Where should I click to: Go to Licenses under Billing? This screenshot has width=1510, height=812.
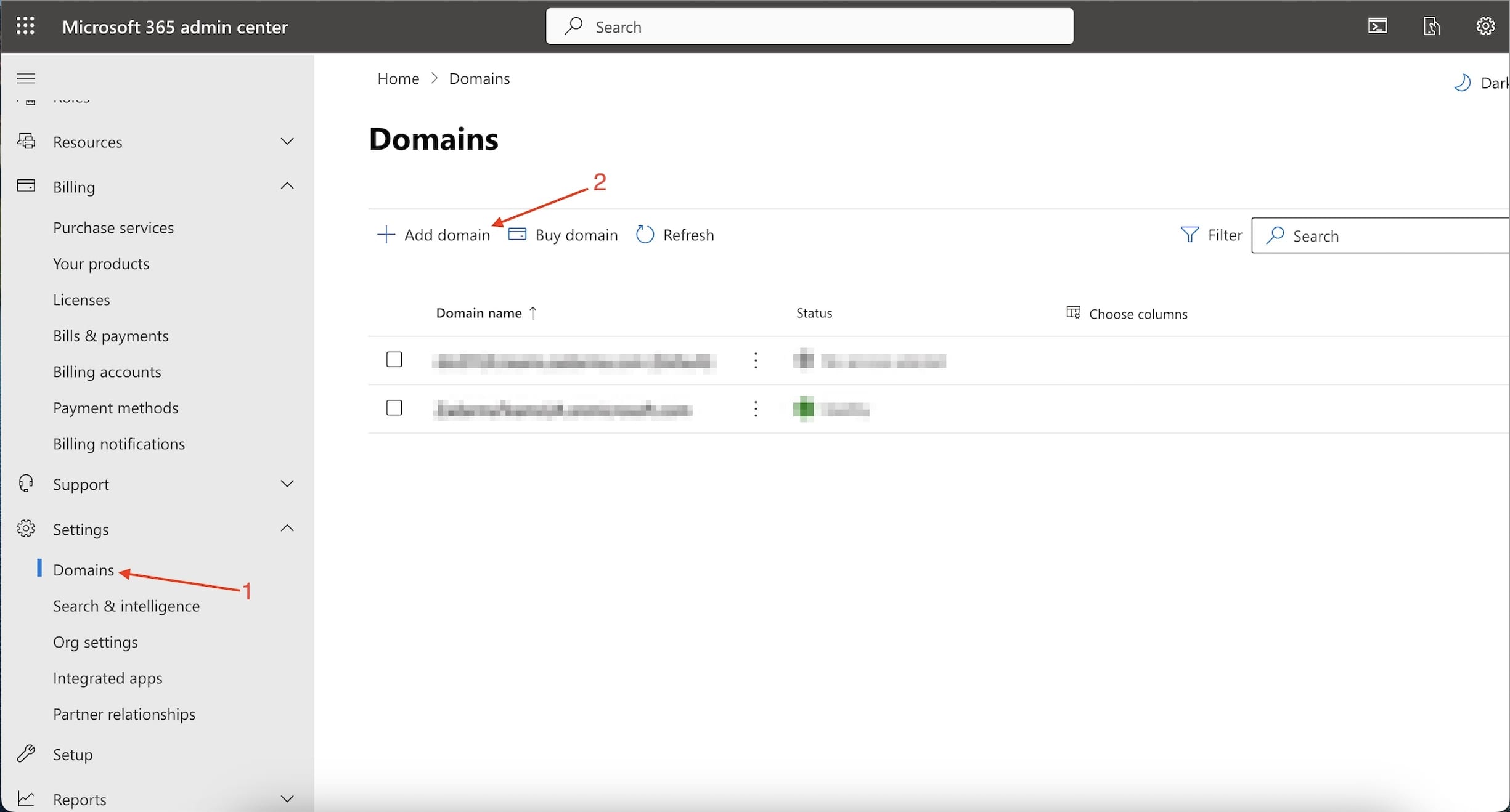(x=81, y=299)
